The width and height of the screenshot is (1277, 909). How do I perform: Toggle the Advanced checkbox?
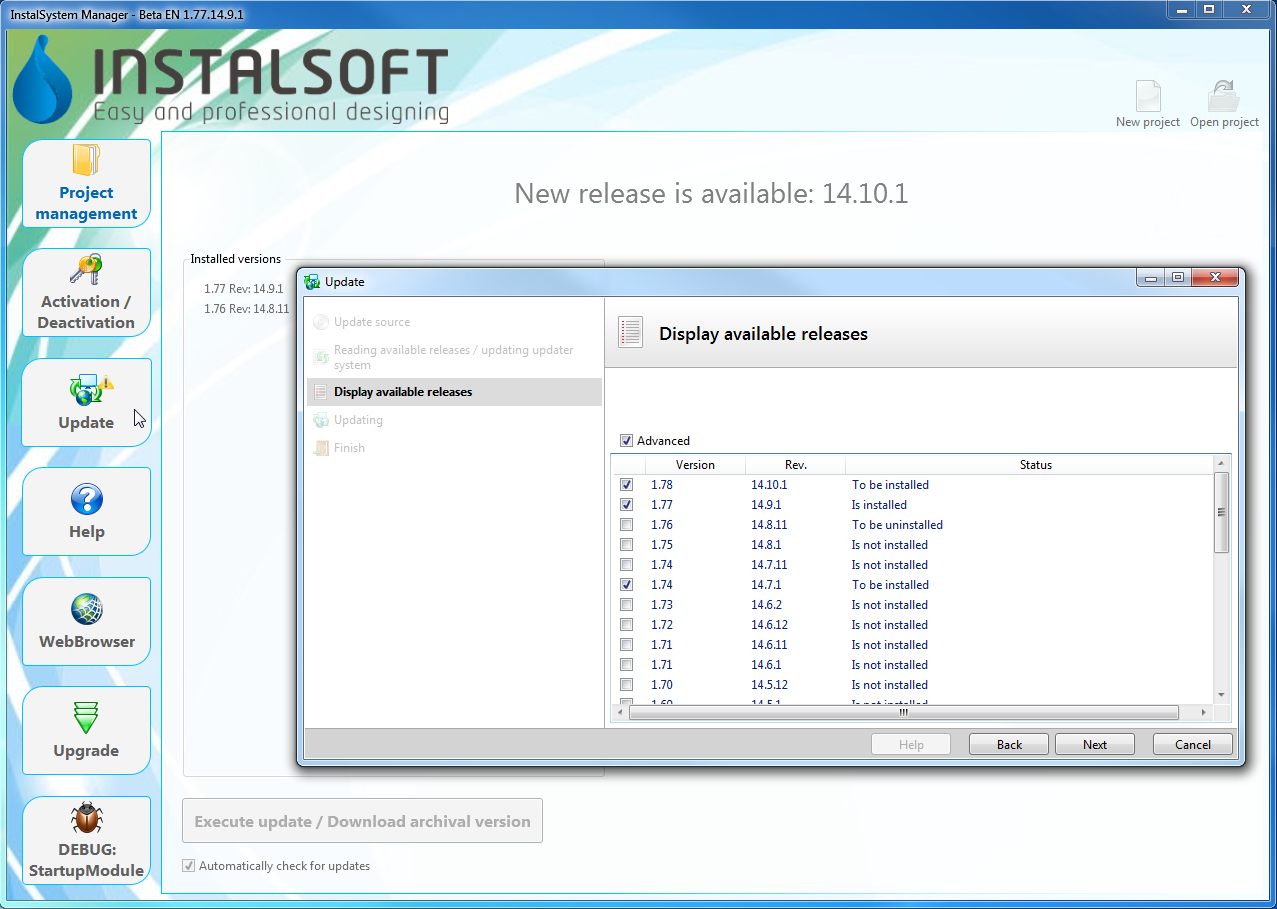pos(626,441)
